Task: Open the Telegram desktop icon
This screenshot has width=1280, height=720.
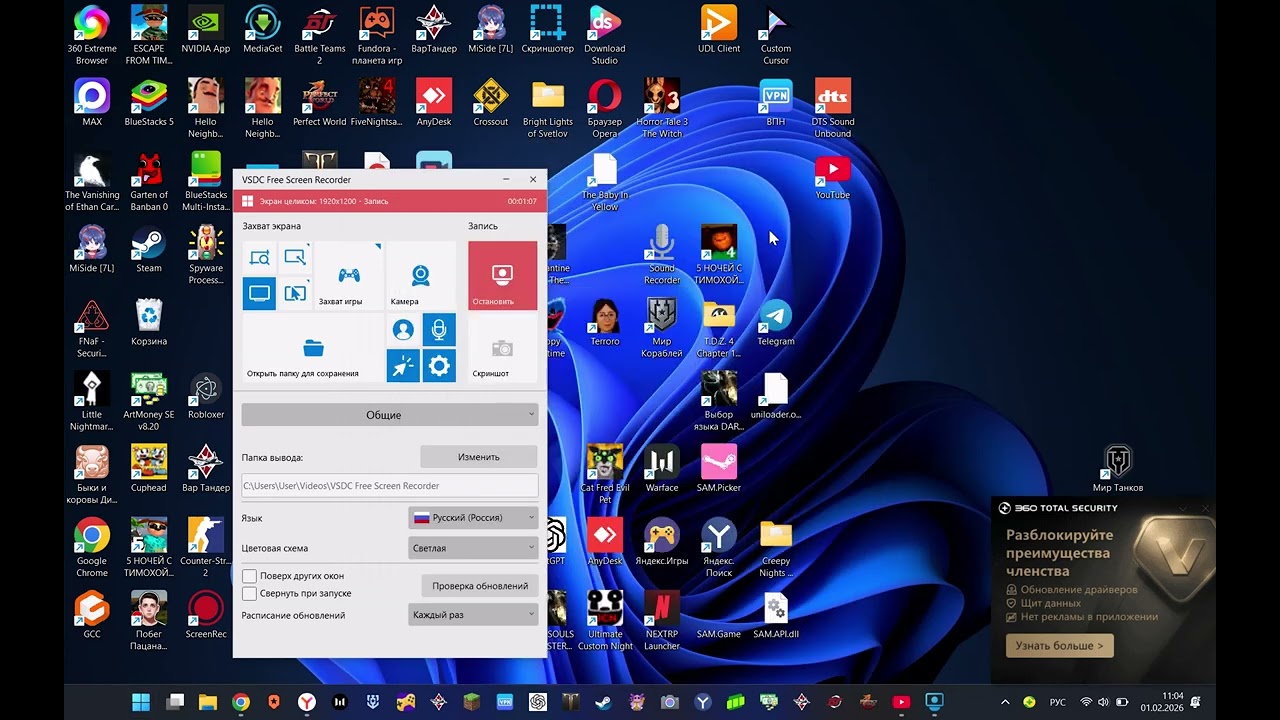Action: 776,323
